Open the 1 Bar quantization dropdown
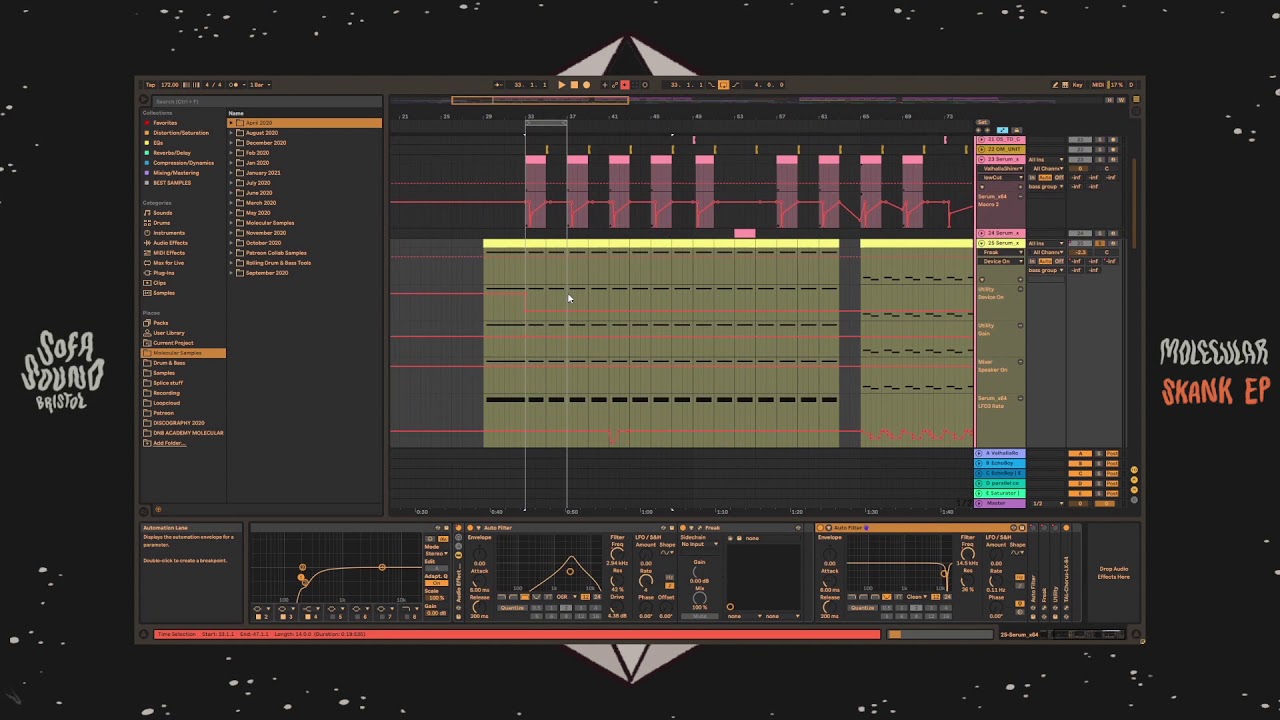The image size is (1280, 720). (260, 85)
